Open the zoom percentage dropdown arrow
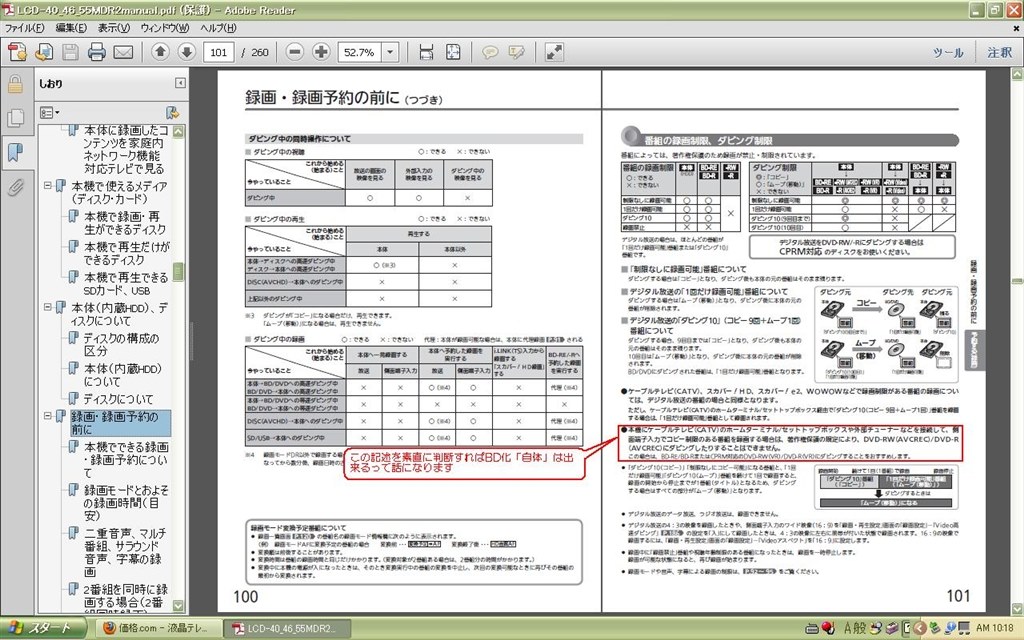Screen dimensions: 1024x640 (389, 52)
